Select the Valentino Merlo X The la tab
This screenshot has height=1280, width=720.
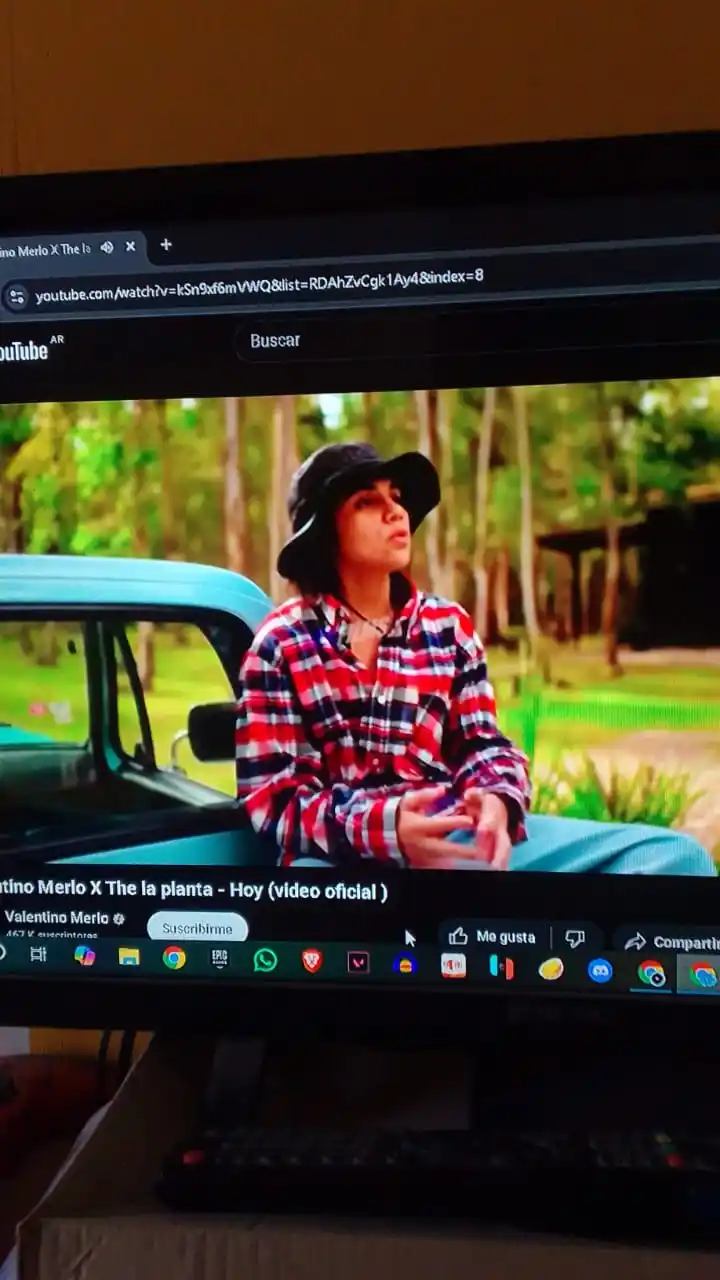click(x=45, y=249)
